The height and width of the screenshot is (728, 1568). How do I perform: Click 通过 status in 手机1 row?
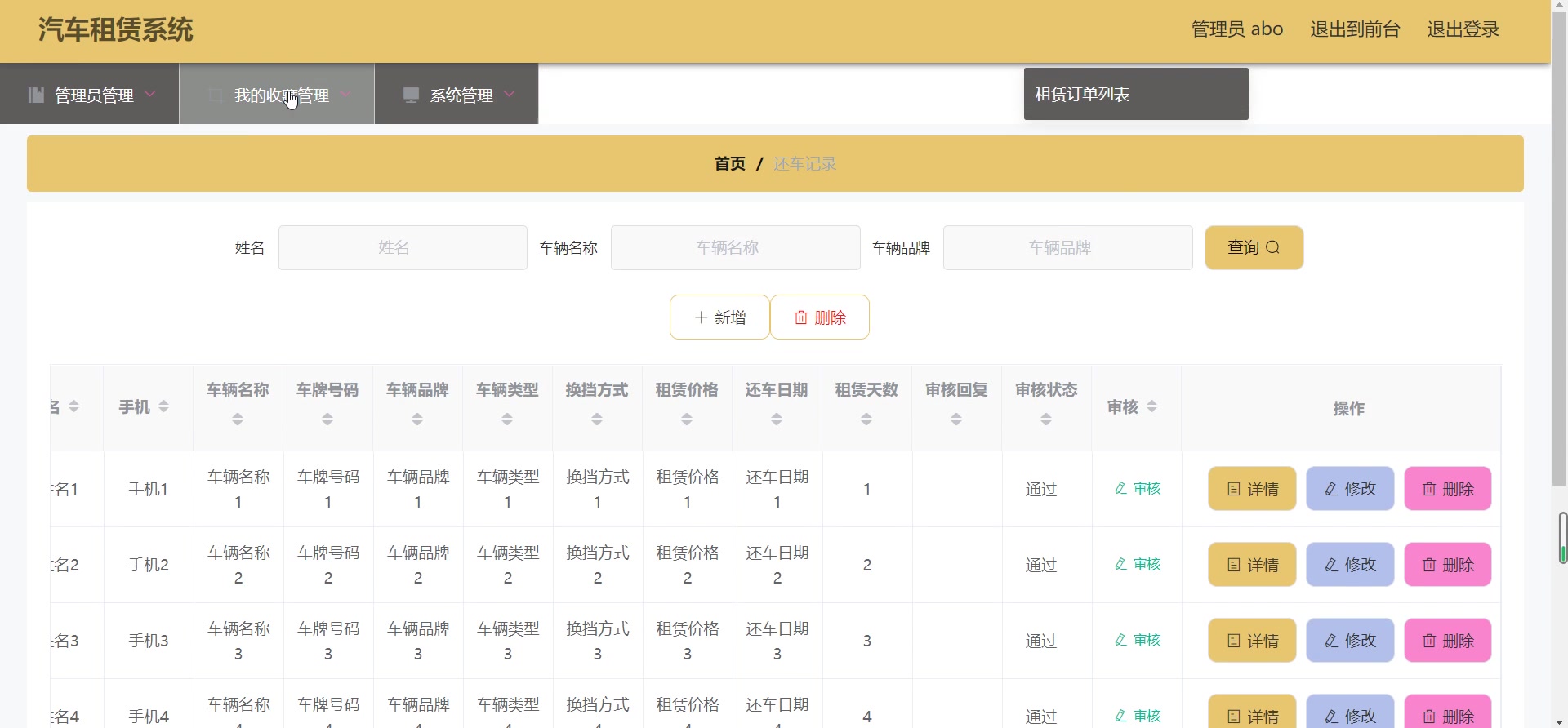point(1041,489)
